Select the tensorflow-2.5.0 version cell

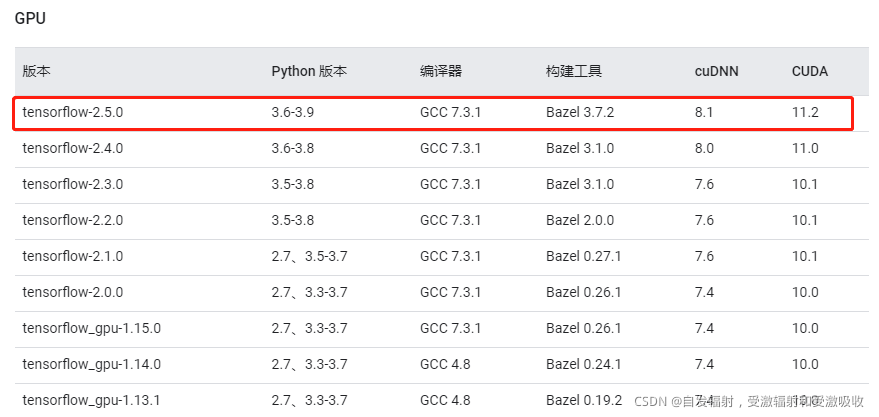click(72, 112)
